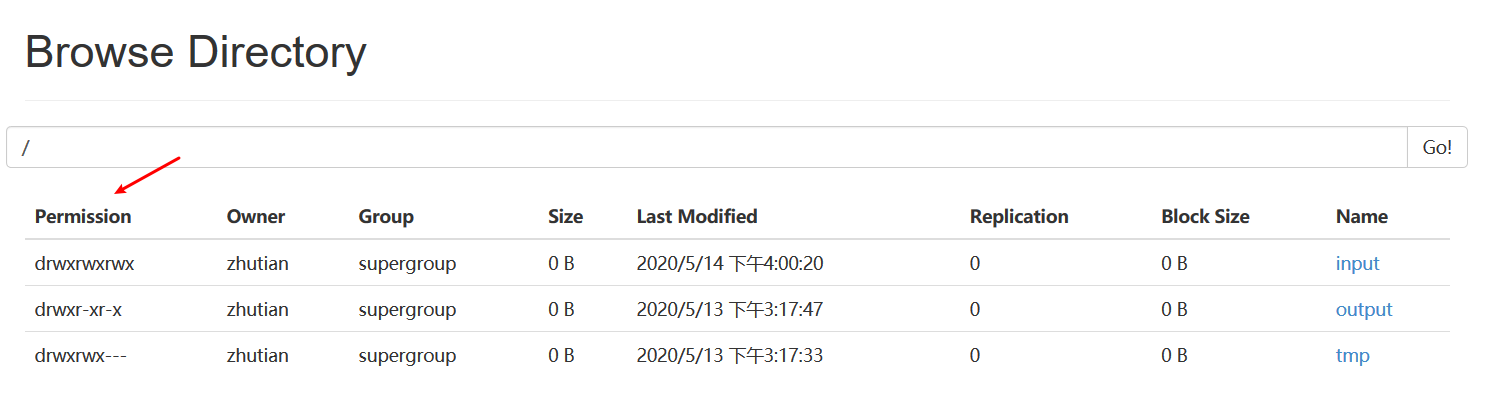1495x394 pixels.
Task: Click the Owner column header
Action: point(256,217)
